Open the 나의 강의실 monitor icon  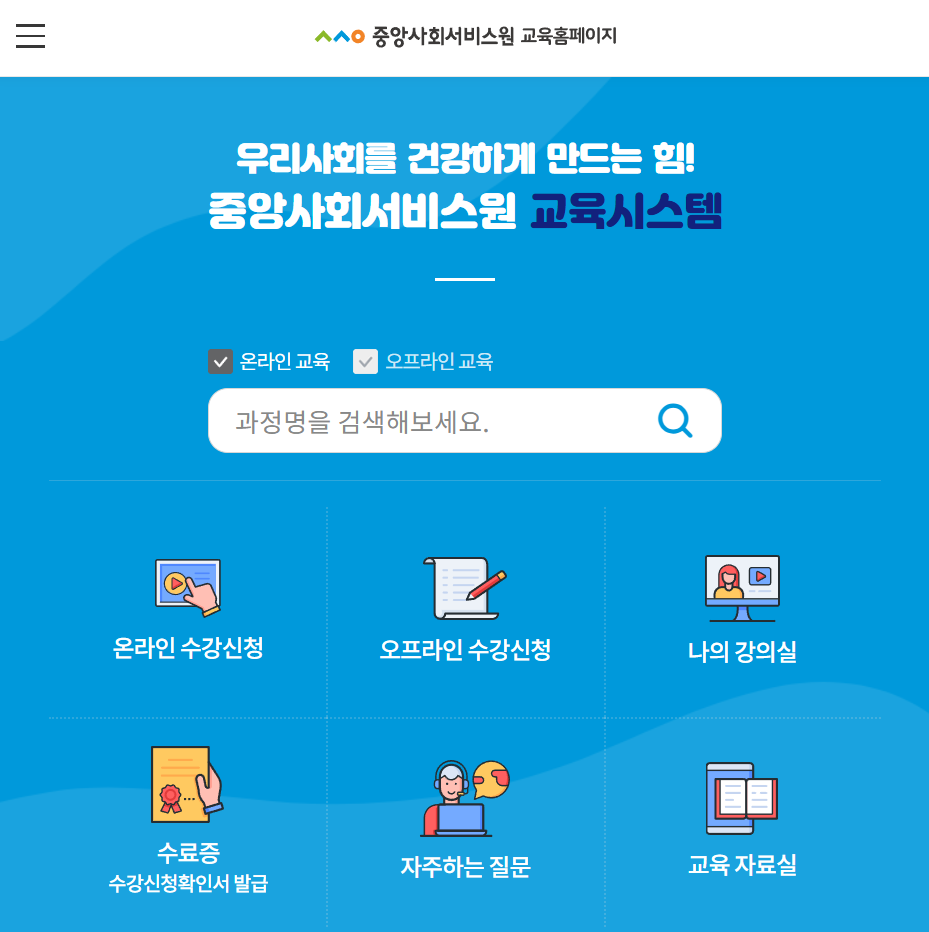click(x=742, y=588)
